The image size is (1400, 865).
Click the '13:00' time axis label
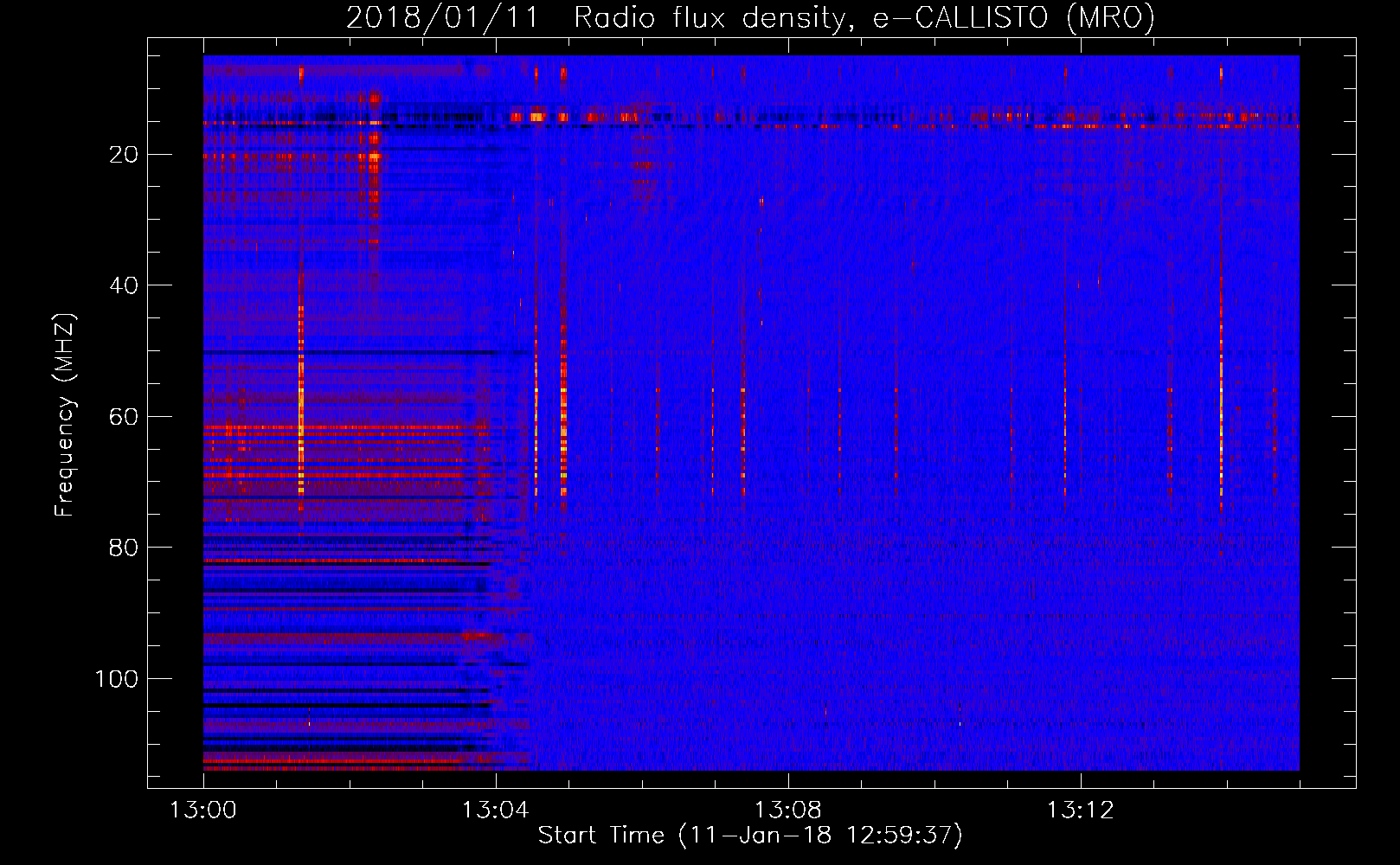coord(203,811)
